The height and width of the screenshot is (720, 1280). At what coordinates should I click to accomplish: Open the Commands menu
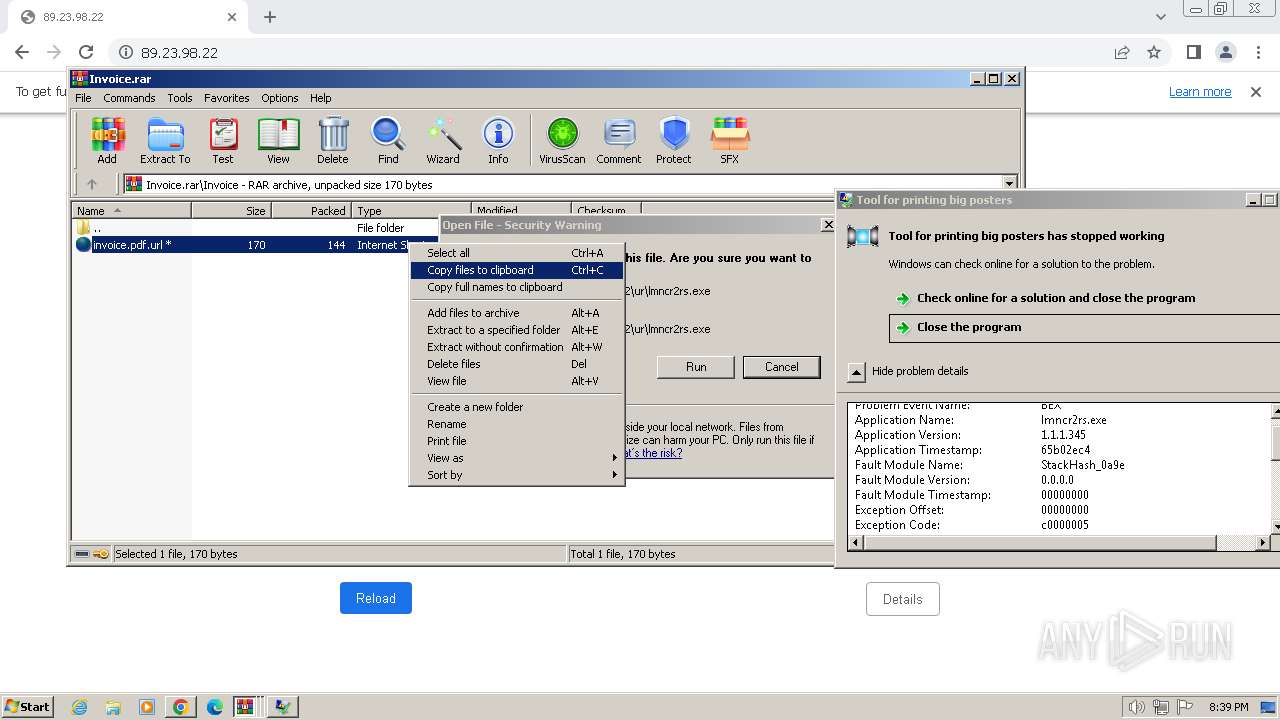pos(129,98)
